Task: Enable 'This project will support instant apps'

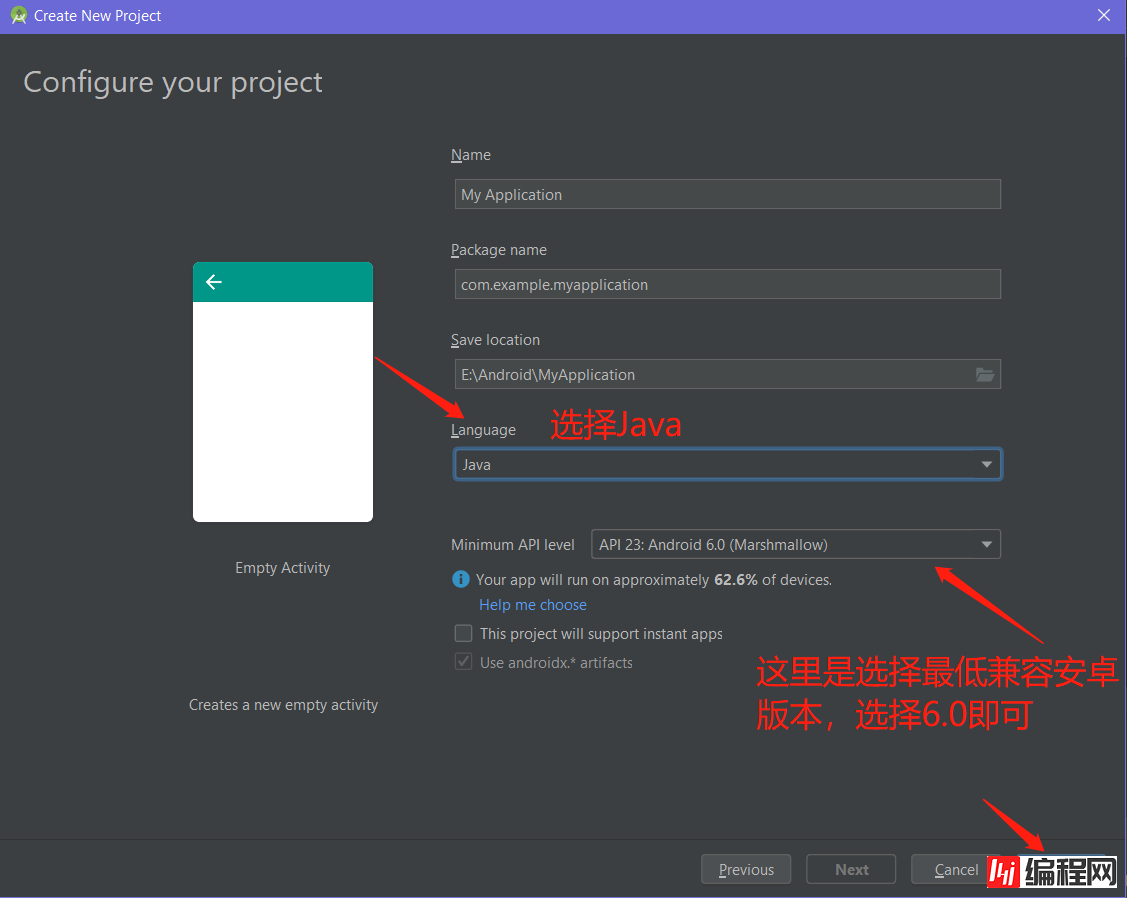Action: (463, 633)
